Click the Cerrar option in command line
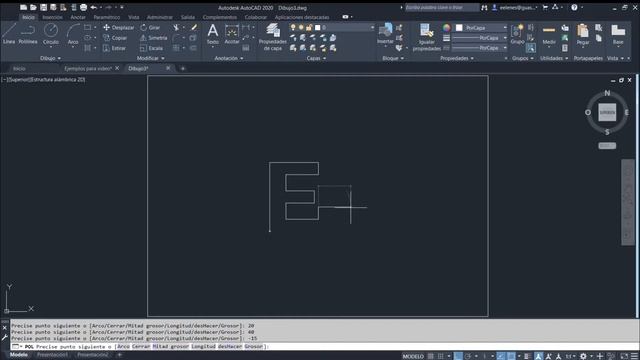Viewport: 640px width, 360px height. pos(141,347)
